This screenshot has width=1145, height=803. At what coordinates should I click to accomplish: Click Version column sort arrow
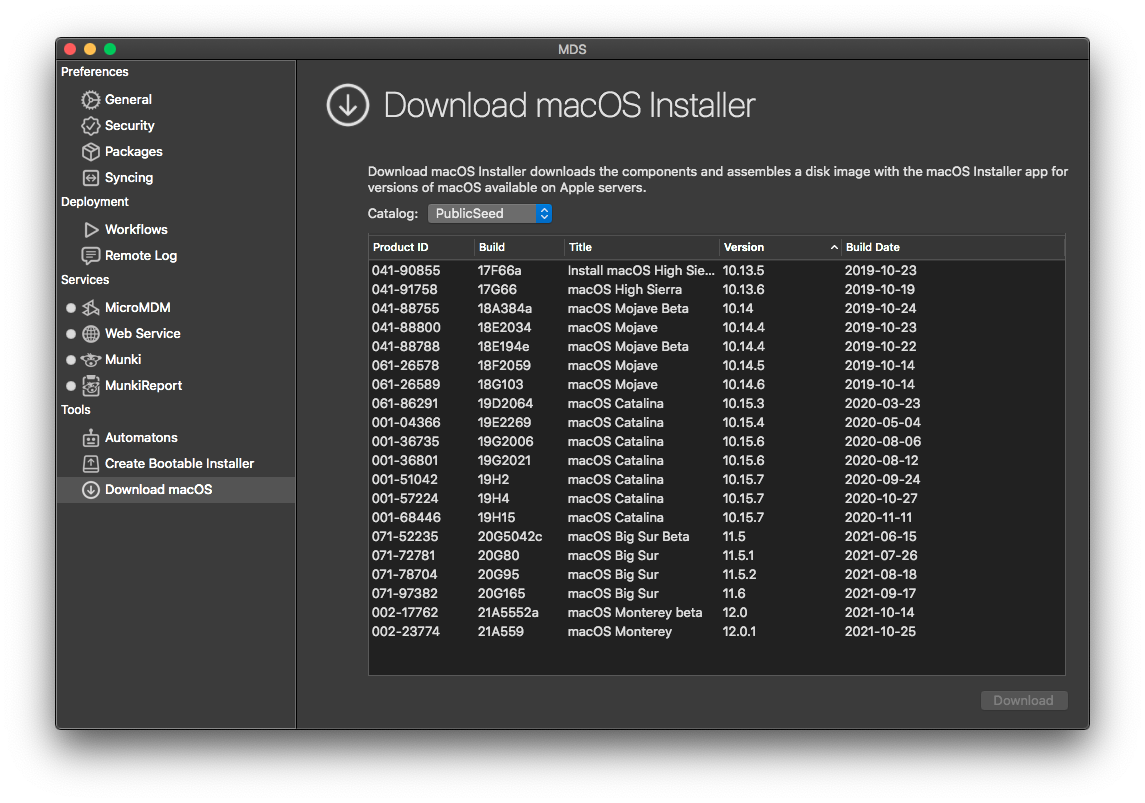[834, 247]
